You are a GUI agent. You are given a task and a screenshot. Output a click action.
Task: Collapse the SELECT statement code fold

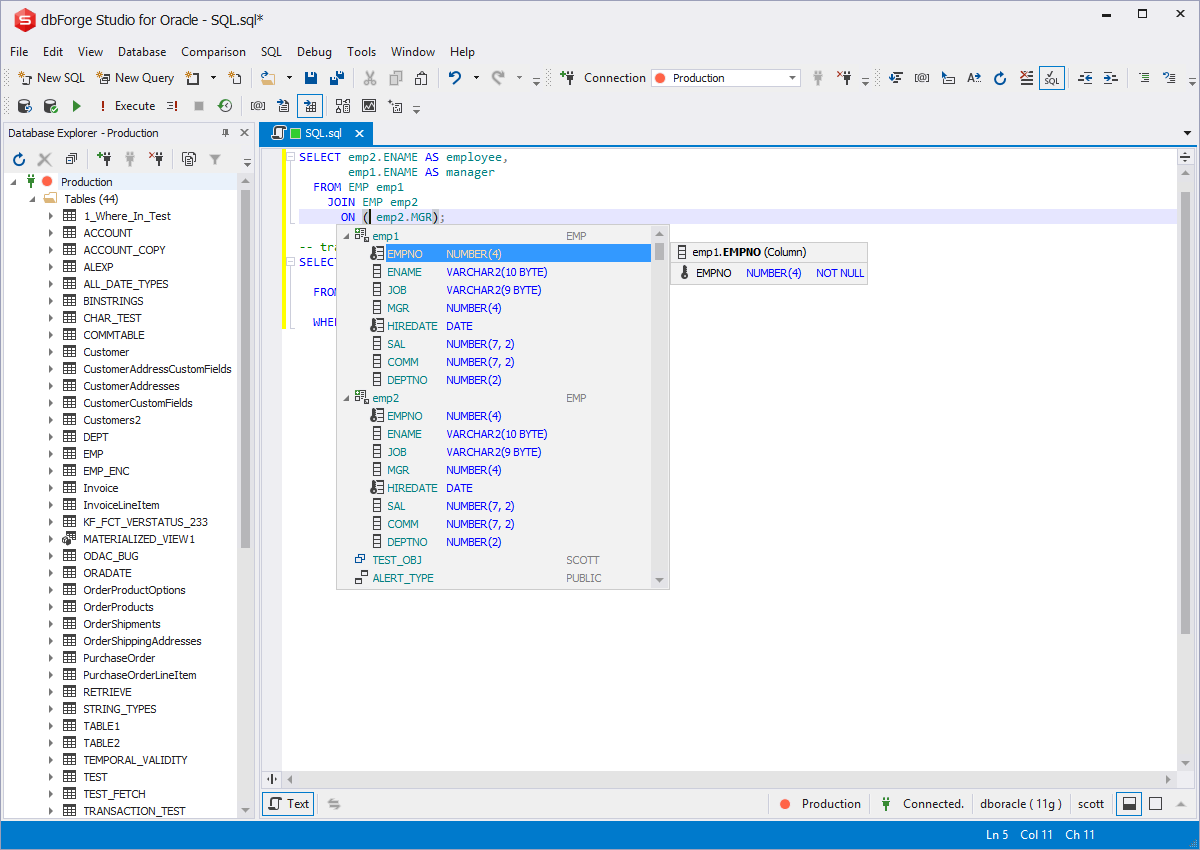click(x=290, y=157)
